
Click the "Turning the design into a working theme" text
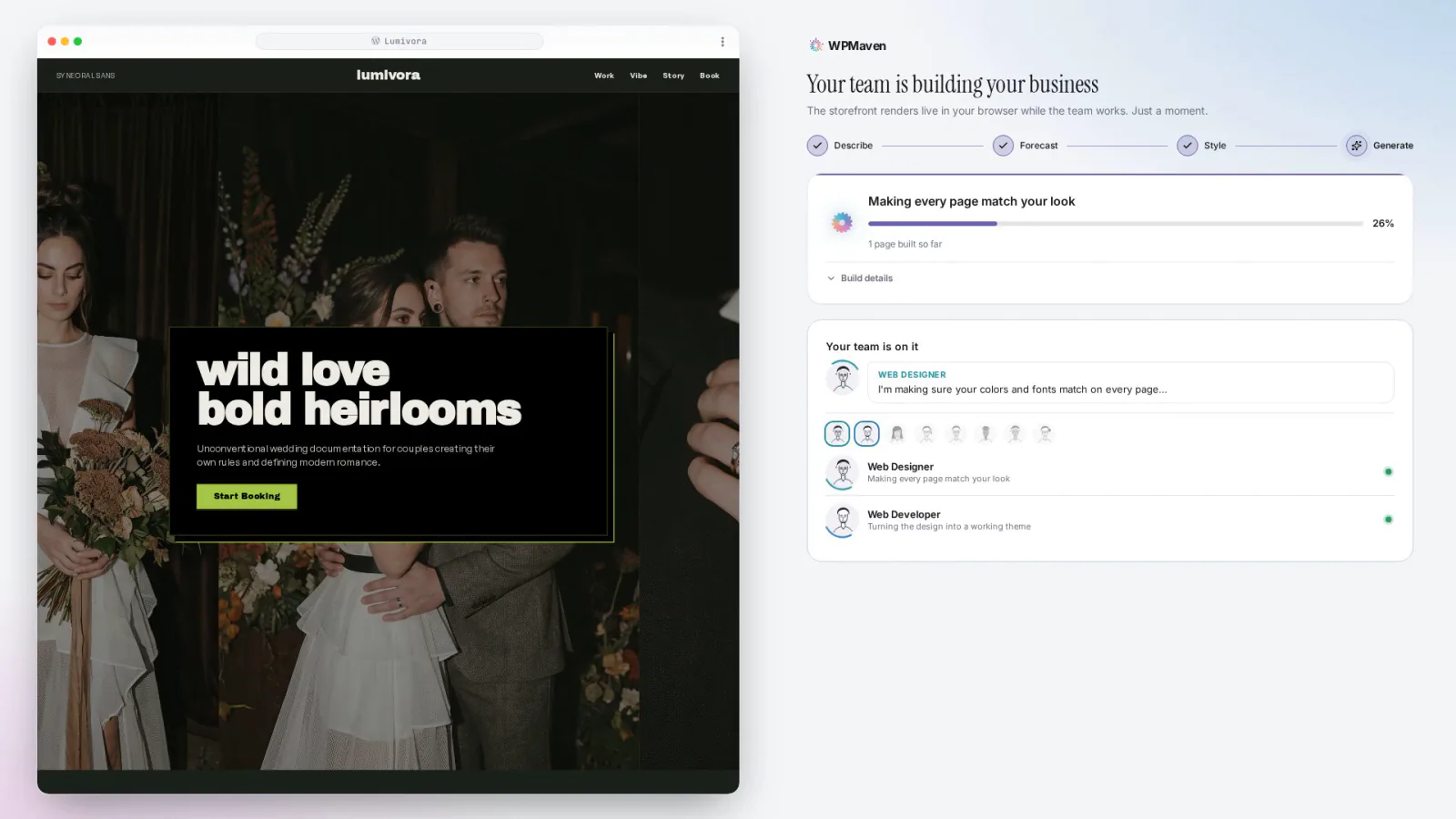[x=949, y=527]
